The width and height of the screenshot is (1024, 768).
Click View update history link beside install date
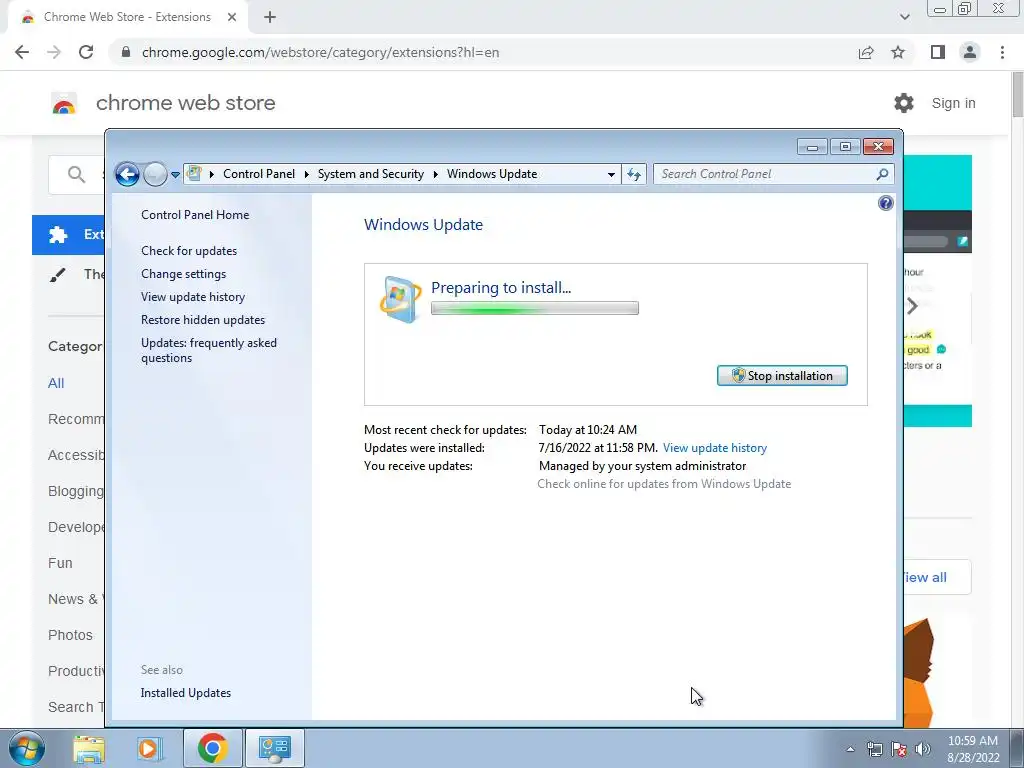(x=714, y=448)
